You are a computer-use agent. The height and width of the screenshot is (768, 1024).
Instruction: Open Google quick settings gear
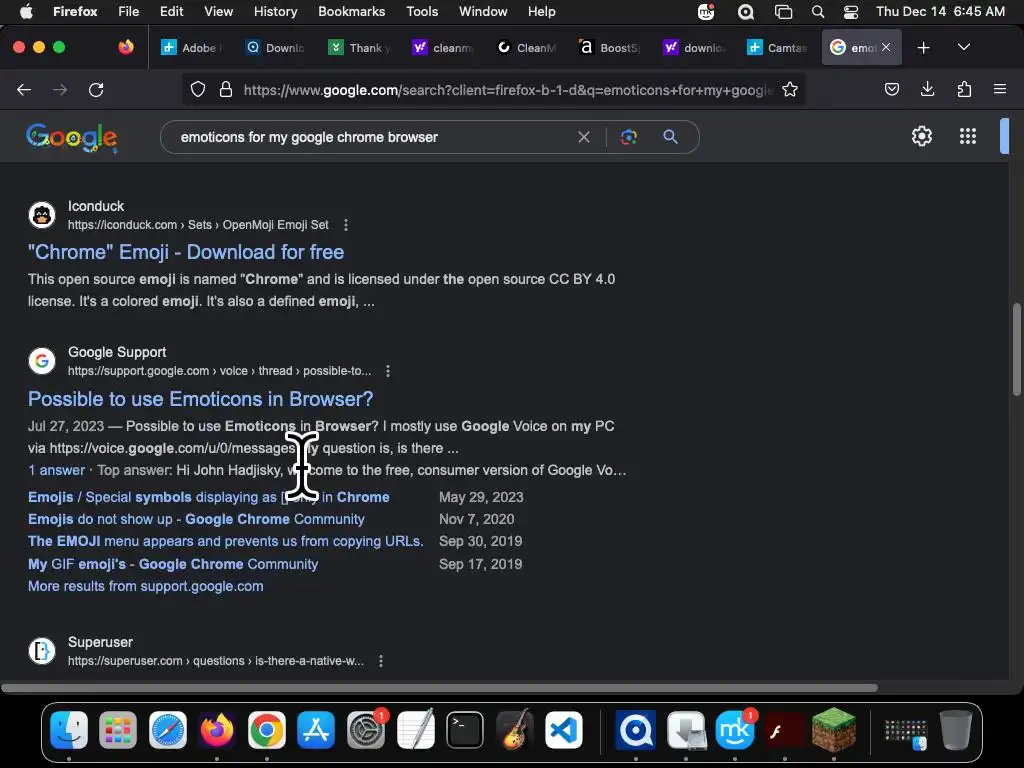click(x=921, y=136)
